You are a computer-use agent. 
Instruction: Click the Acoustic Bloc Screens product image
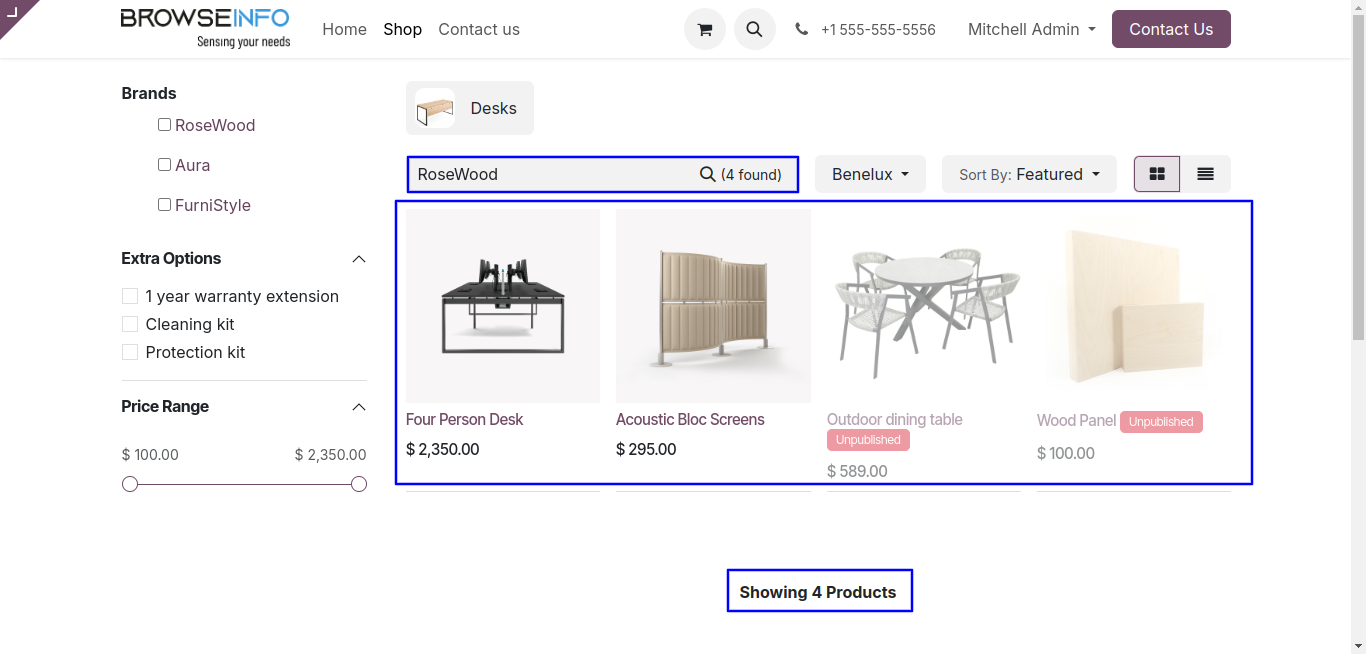click(x=713, y=306)
